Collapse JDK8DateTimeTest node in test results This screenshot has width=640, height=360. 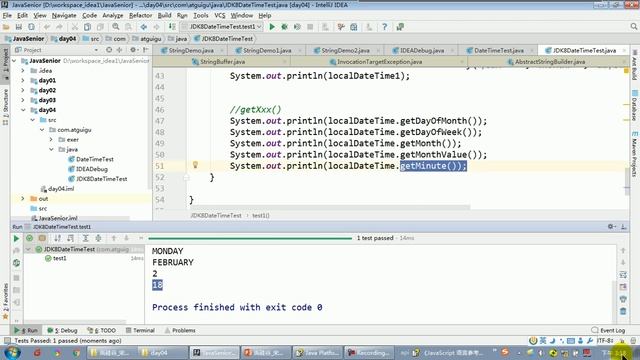pyautogui.click(x=28, y=249)
